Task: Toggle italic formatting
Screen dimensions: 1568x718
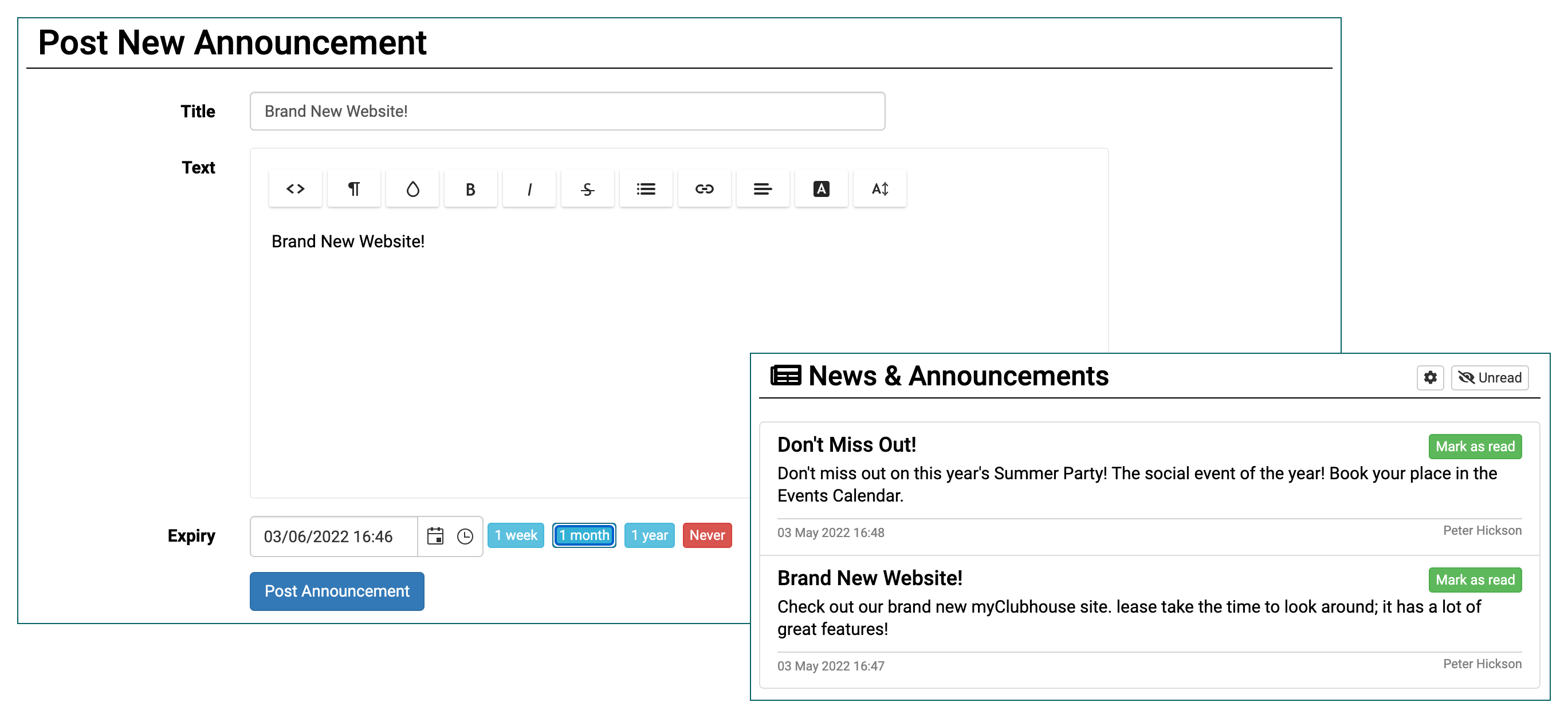Action: [x=529, y=190]
